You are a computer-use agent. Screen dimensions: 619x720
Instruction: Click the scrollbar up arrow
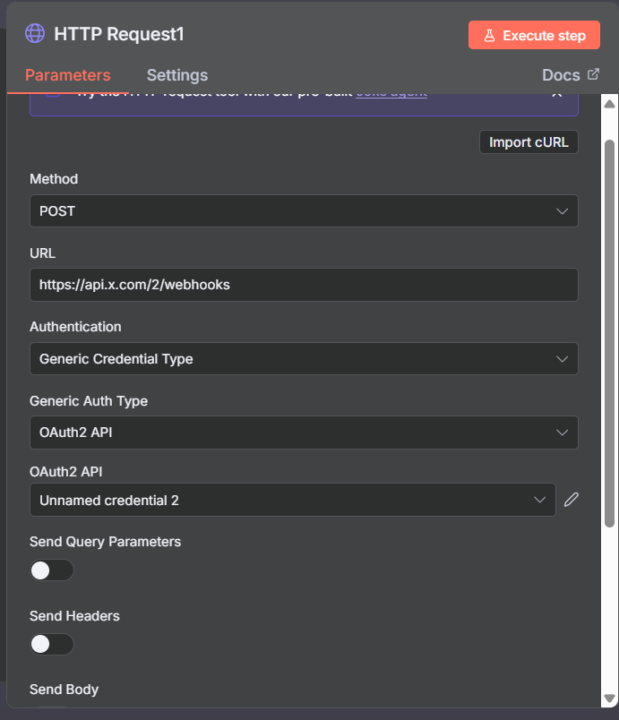pyautogui.click(x=609, y=104)
